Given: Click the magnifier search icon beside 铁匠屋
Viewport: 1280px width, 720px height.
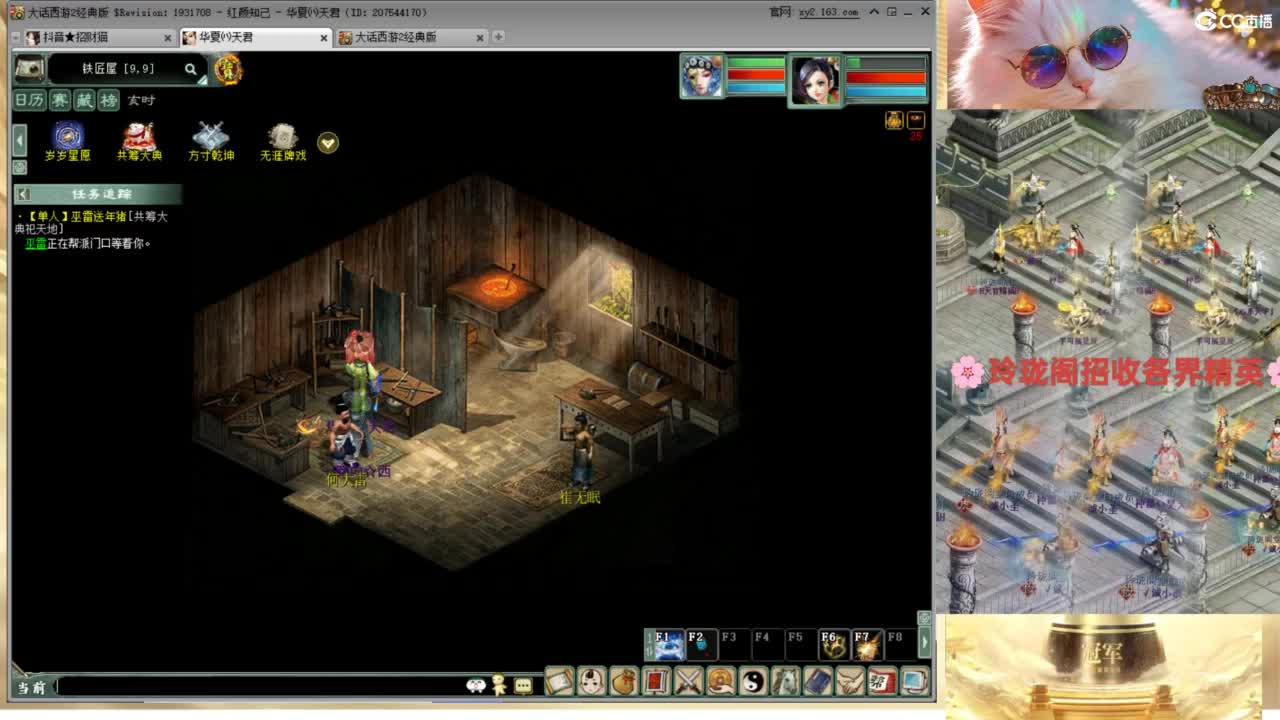Looking at the screenshot, I should click(x=191, y=69).
